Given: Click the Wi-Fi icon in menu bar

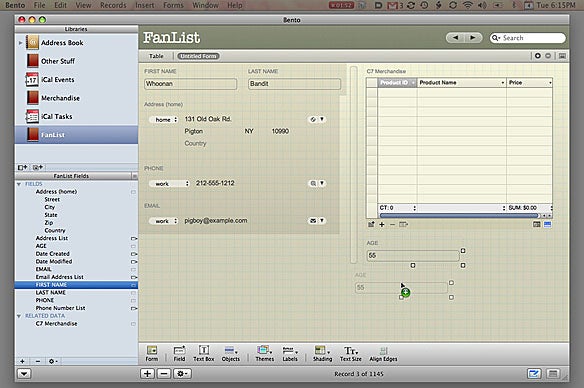Looking at the screenshot, I should [468, 5].
